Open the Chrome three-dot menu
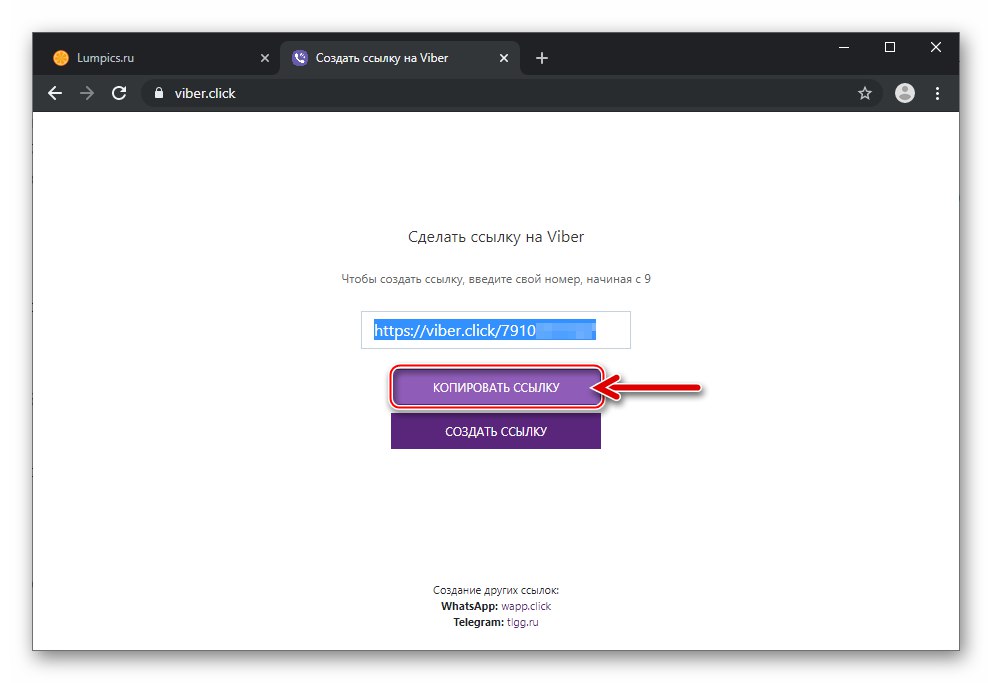The image size is (992, 683). tap(937, 93)
